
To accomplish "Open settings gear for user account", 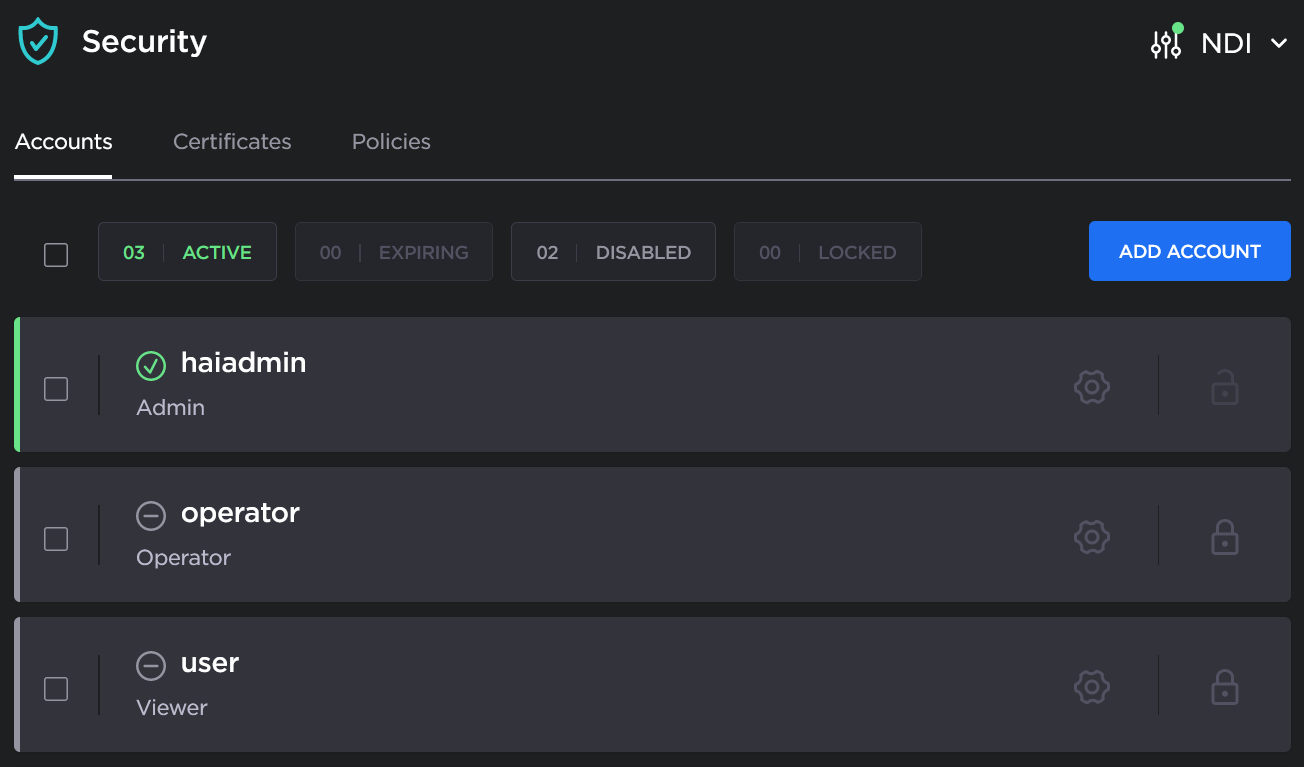I will (1092, 687).
